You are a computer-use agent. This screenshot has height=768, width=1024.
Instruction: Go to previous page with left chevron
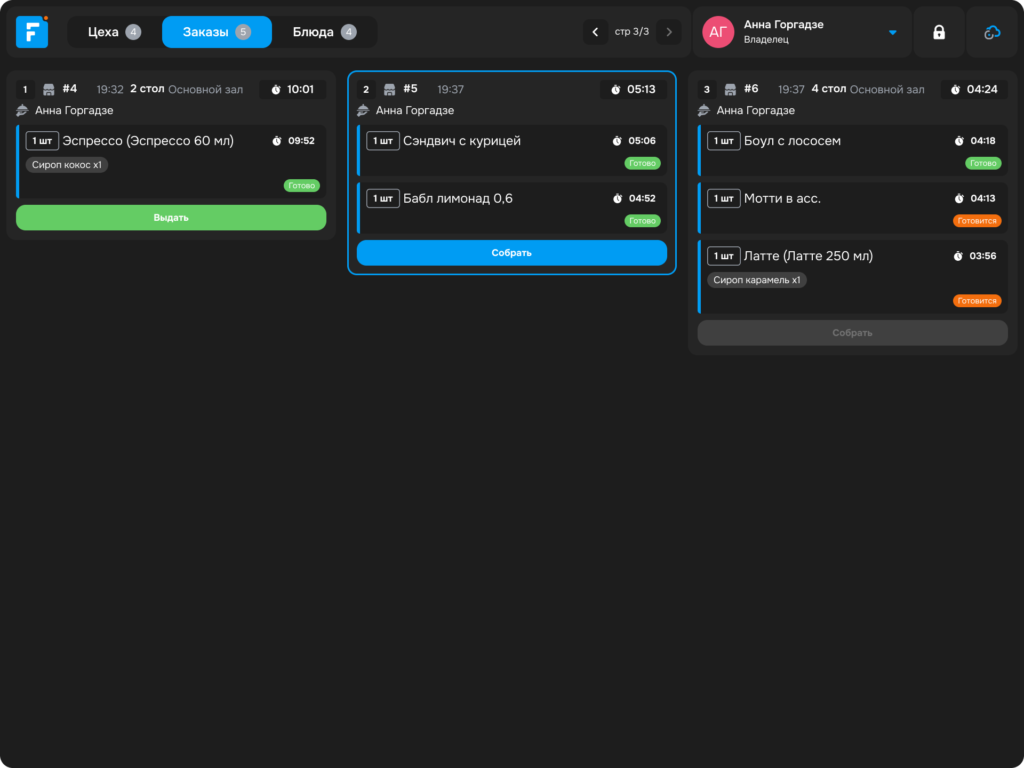[595, 32]
